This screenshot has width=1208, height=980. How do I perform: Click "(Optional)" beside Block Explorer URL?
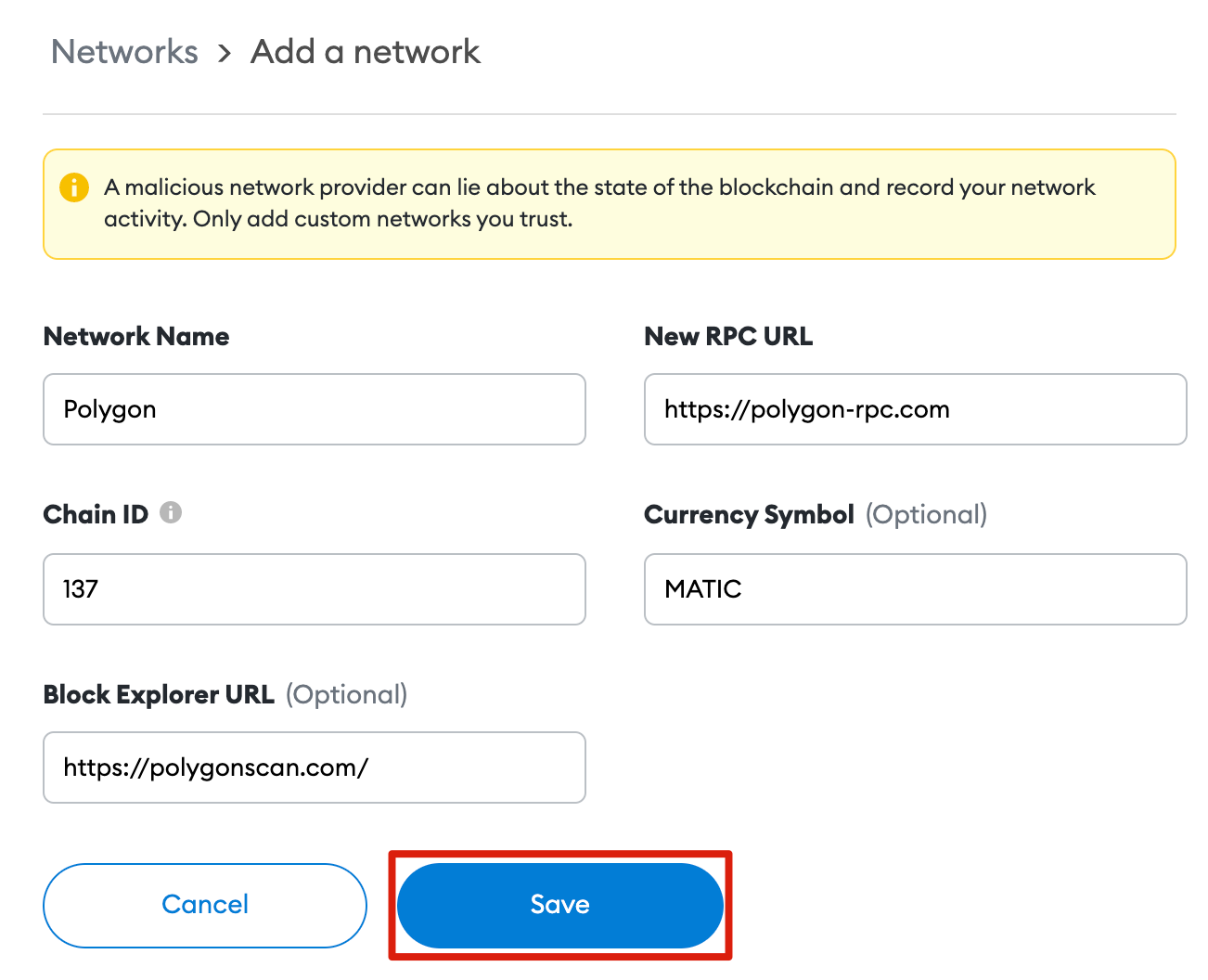coord(346,694)
